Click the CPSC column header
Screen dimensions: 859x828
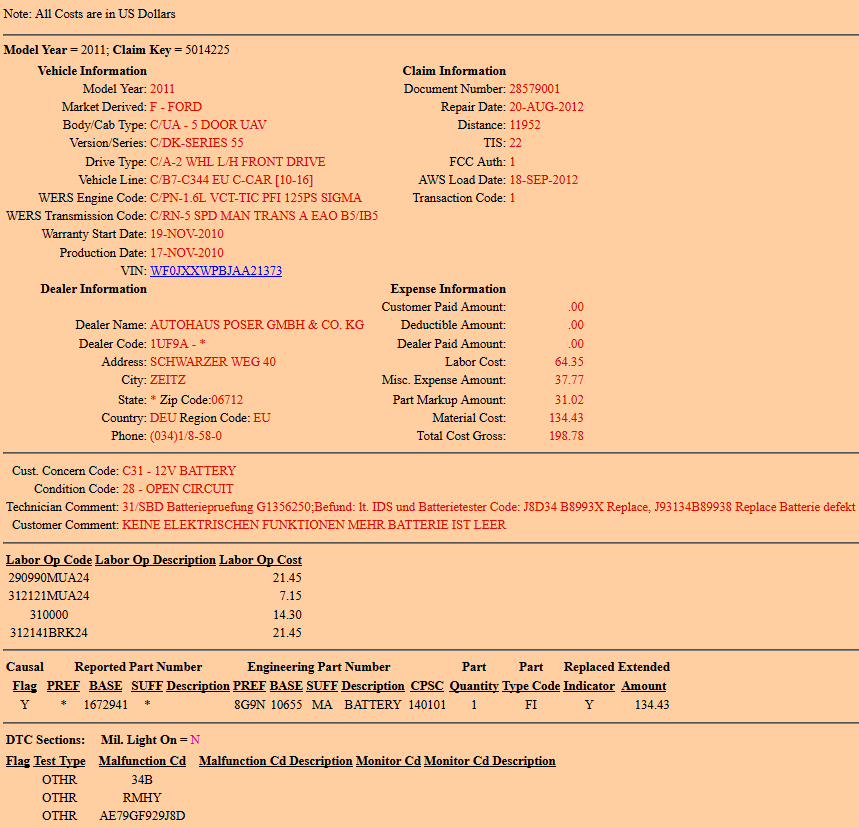pyautogui.click(x=427, y=686)
